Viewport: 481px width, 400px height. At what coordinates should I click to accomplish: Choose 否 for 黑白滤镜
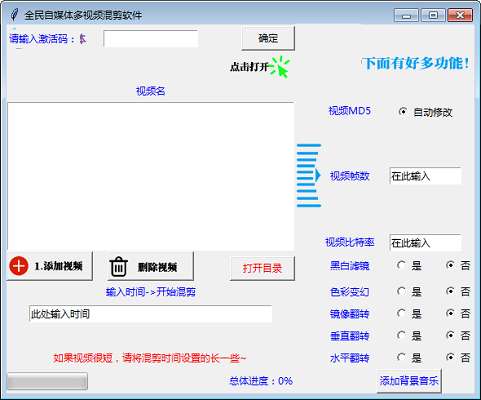coord(450,265)
